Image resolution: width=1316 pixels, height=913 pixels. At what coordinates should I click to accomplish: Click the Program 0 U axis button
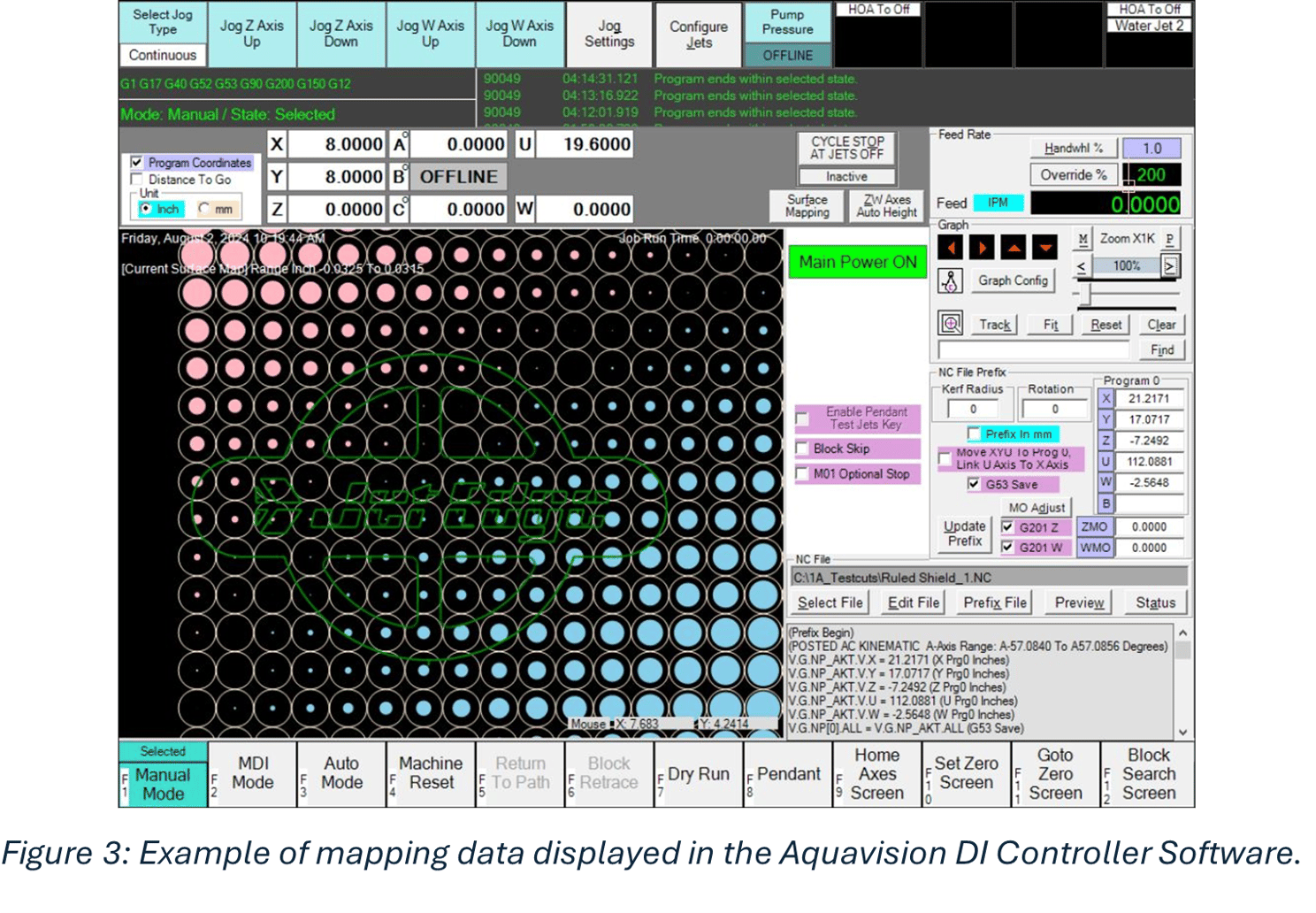click(1106, 461)
